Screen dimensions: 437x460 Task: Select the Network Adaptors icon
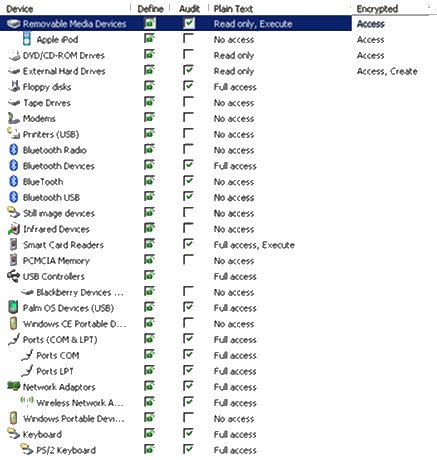pos(14,386)
